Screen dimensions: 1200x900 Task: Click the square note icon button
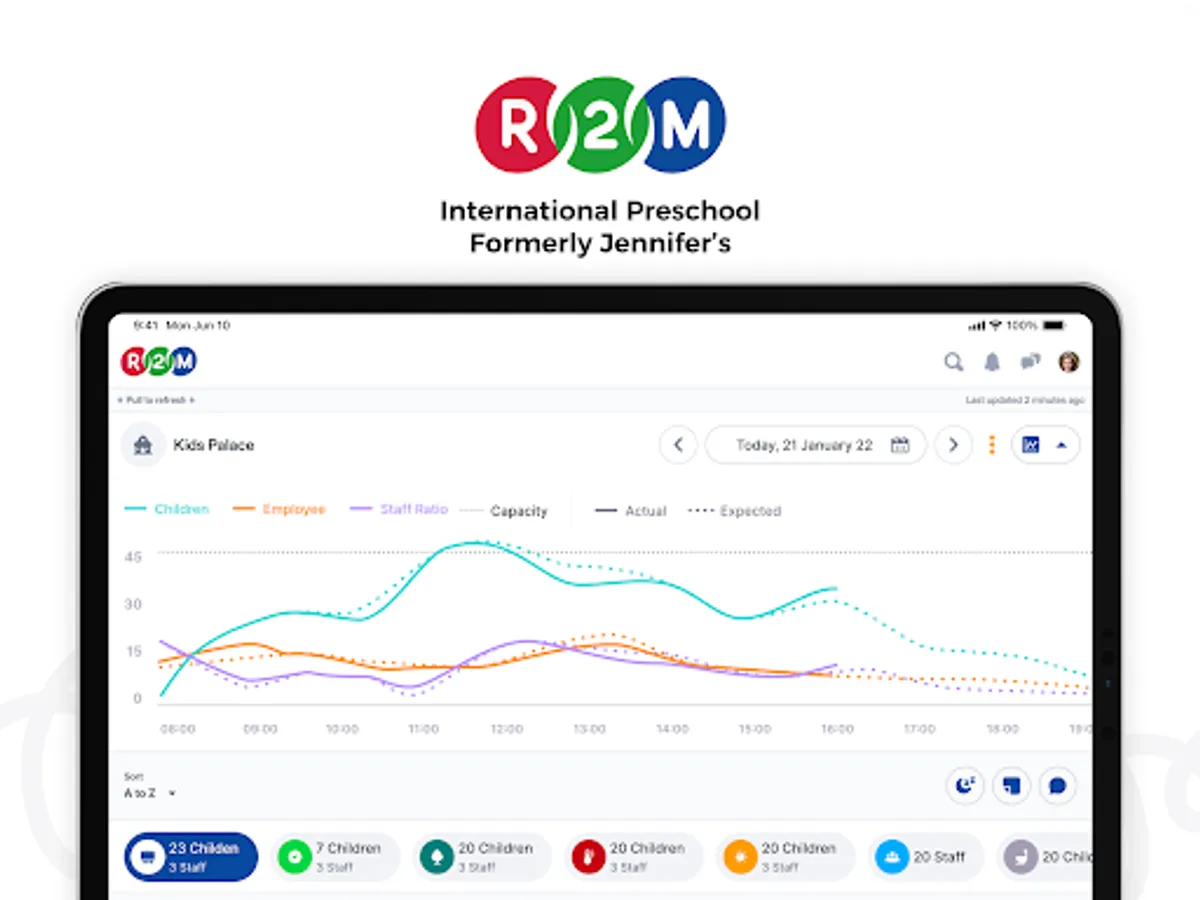(x=1011, y=786)
